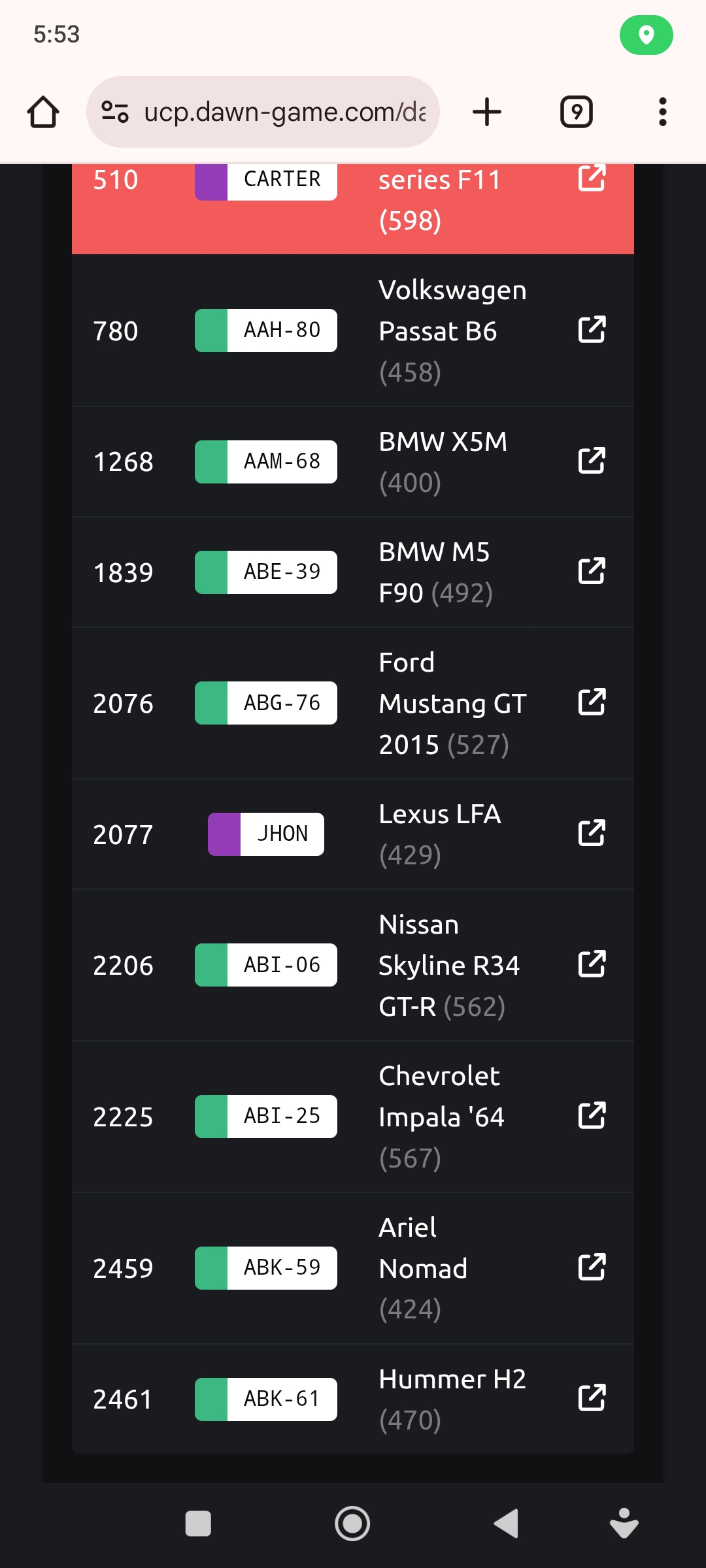Open new browser tab with plus icon

coord(487,112)
